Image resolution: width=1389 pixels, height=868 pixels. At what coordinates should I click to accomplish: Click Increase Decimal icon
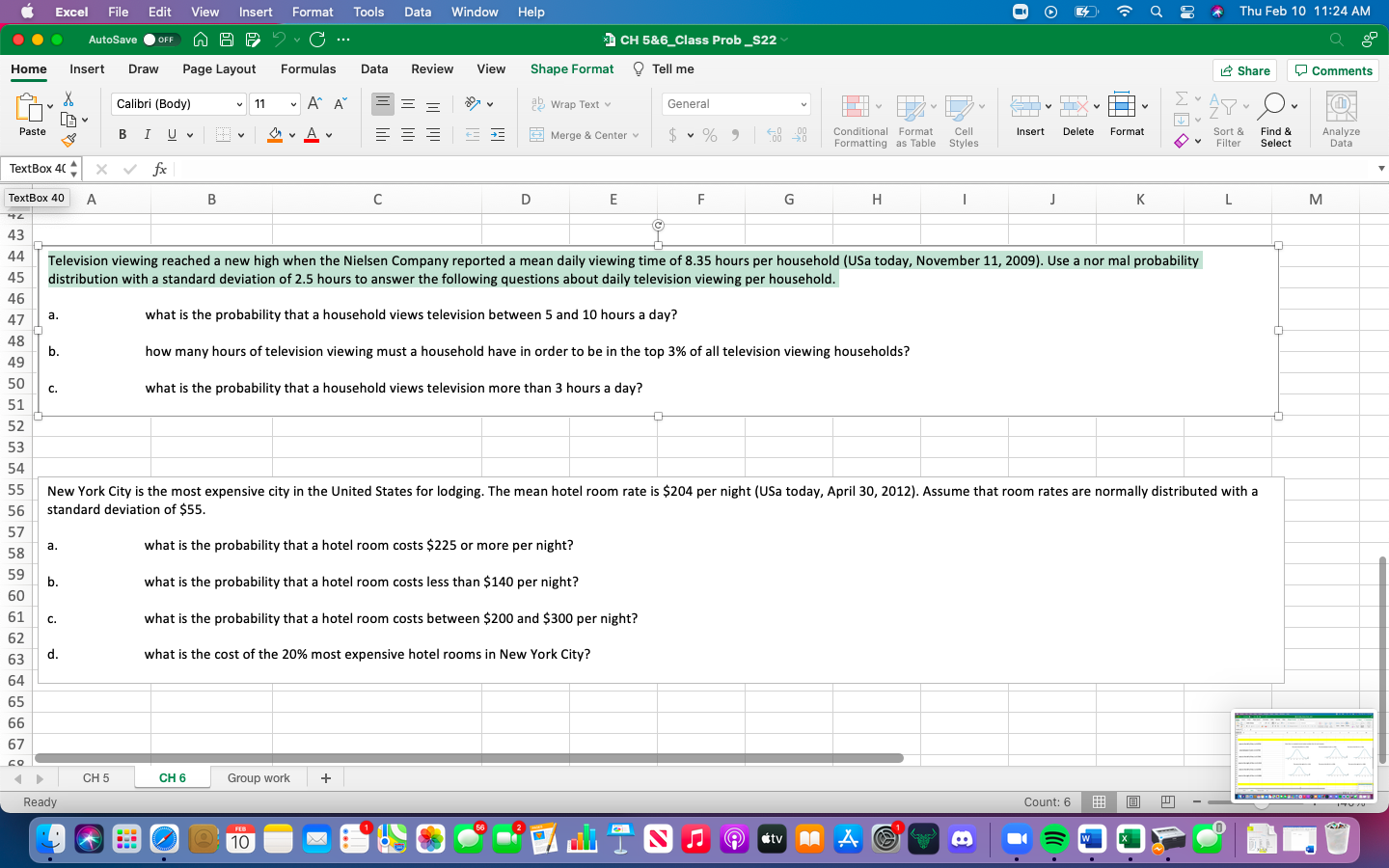pos(775,135)
